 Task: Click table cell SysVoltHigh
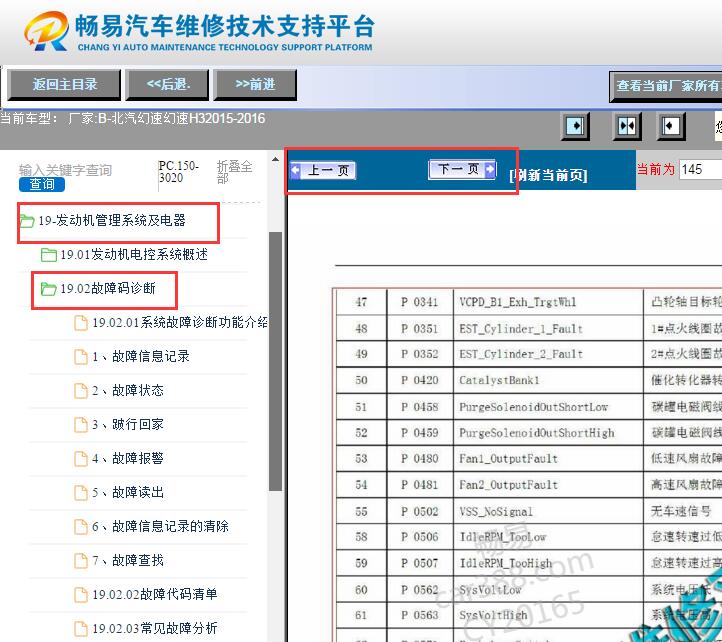[x=548, y=615]
